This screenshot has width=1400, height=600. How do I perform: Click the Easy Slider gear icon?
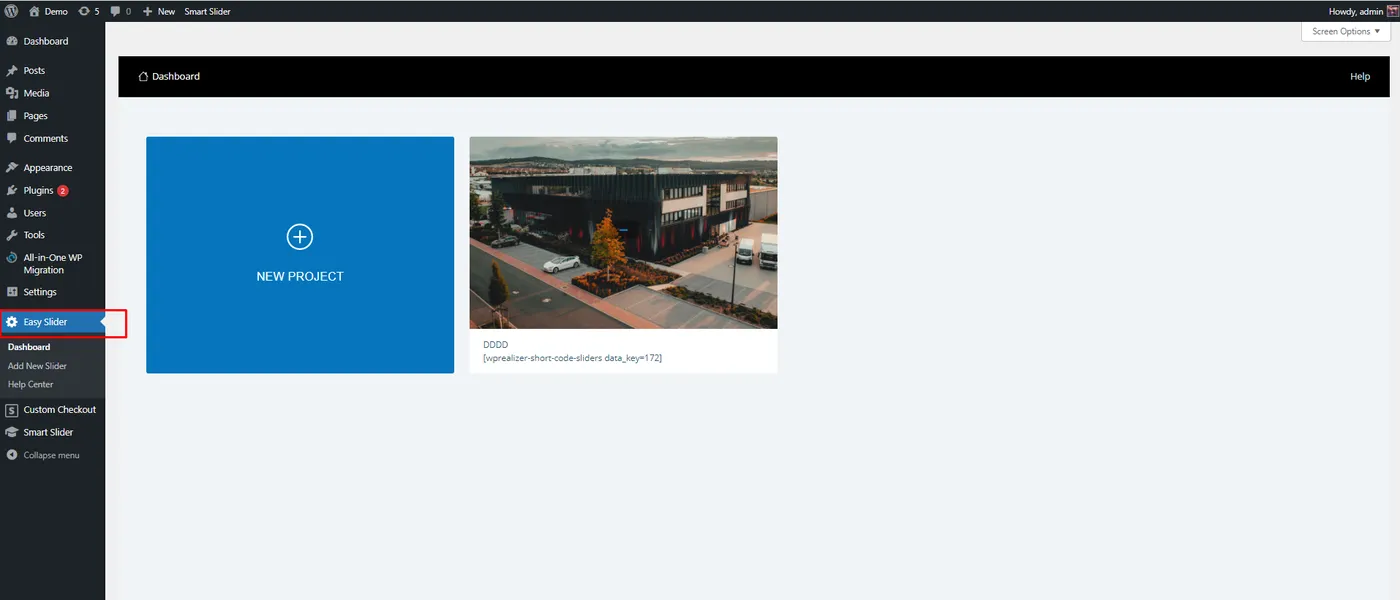(12, 322)
